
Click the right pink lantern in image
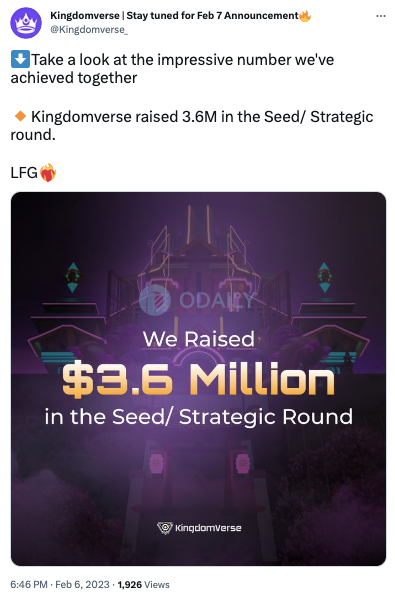243,463
